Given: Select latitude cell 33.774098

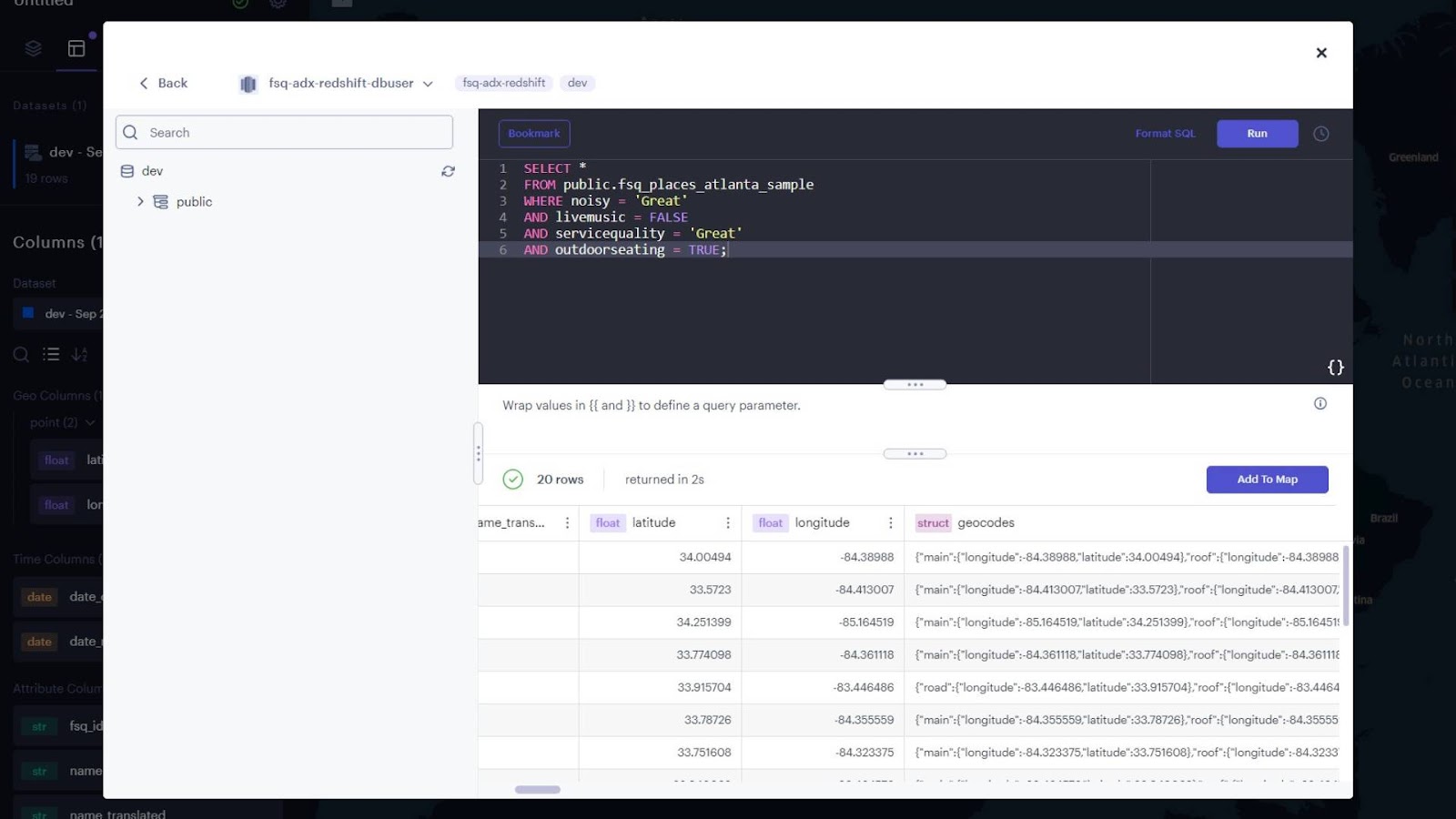Looking at the screenshot, I should click(x=660, y=654).
